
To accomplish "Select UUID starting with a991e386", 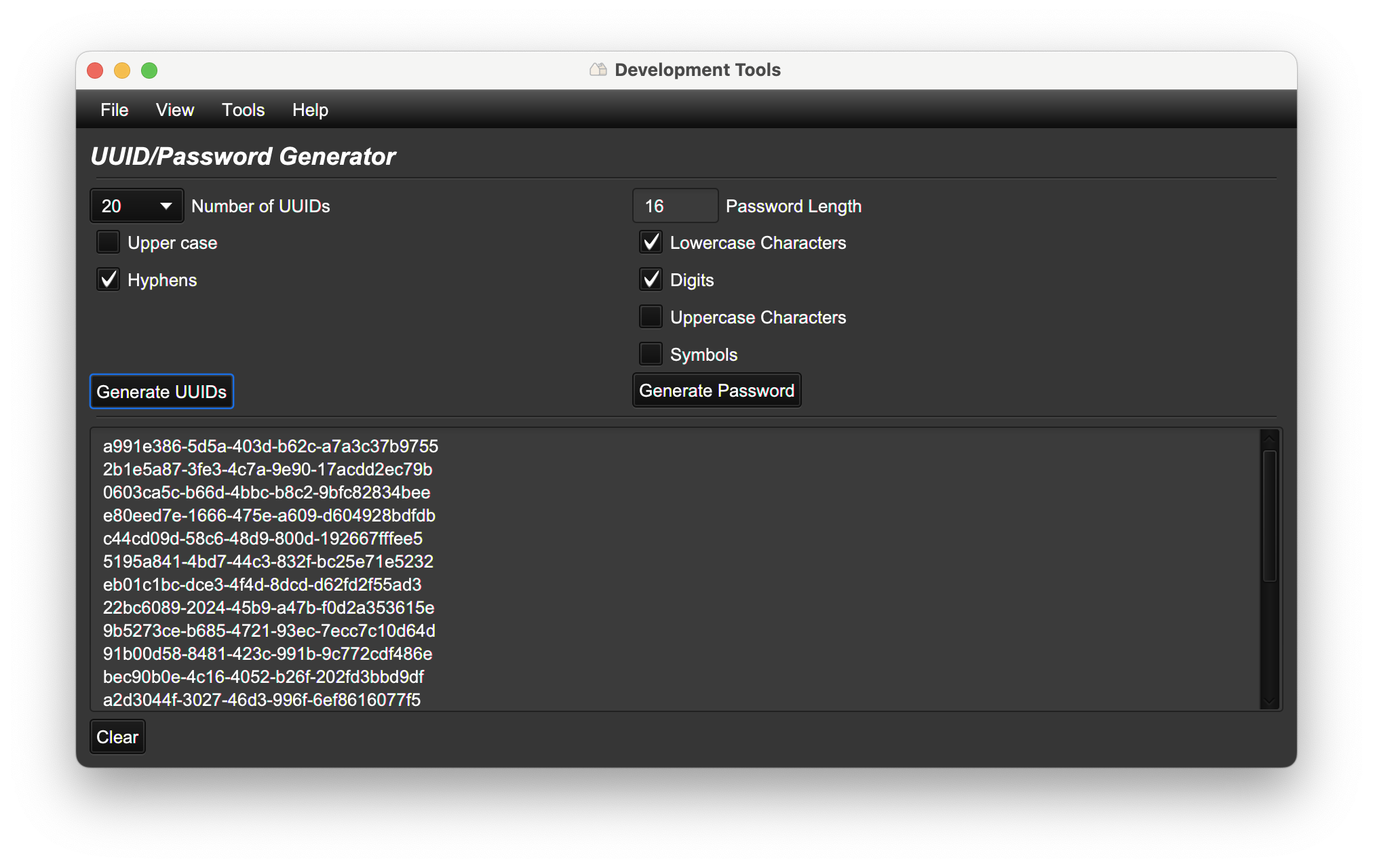I will coord(270,446).
